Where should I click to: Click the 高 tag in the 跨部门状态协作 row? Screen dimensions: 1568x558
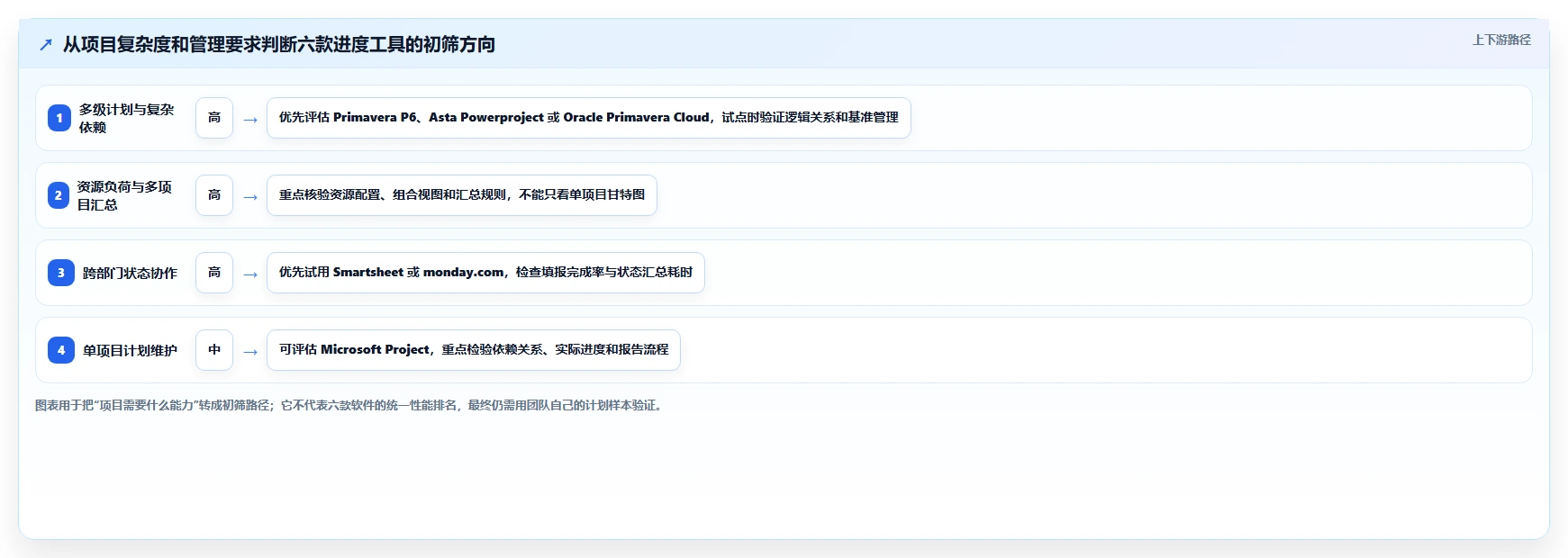click(214, 273)
